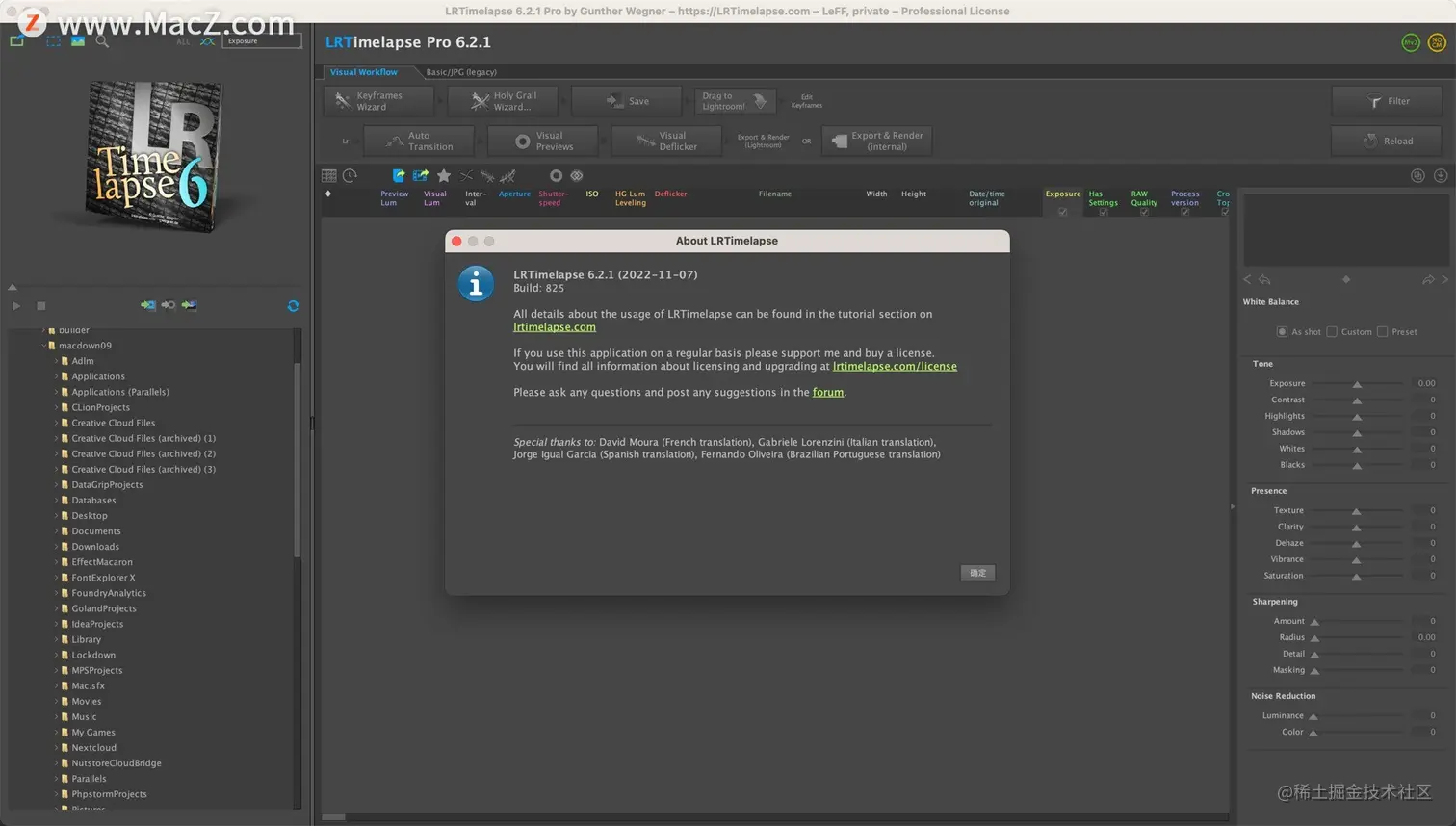Click the Auto Transition button
The image size is (1456, 826).
(x=419, y=142)
